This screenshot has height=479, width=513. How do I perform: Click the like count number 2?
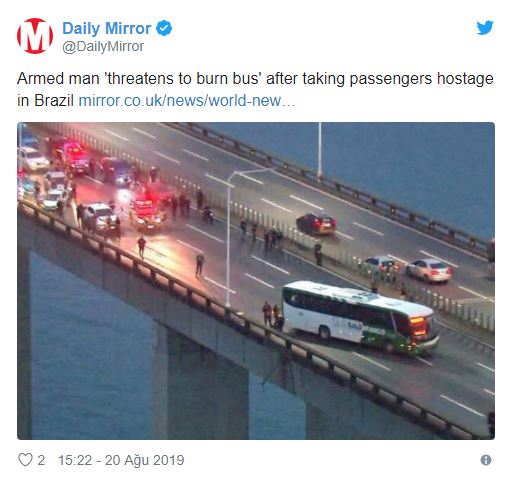[x=41, y=460]
